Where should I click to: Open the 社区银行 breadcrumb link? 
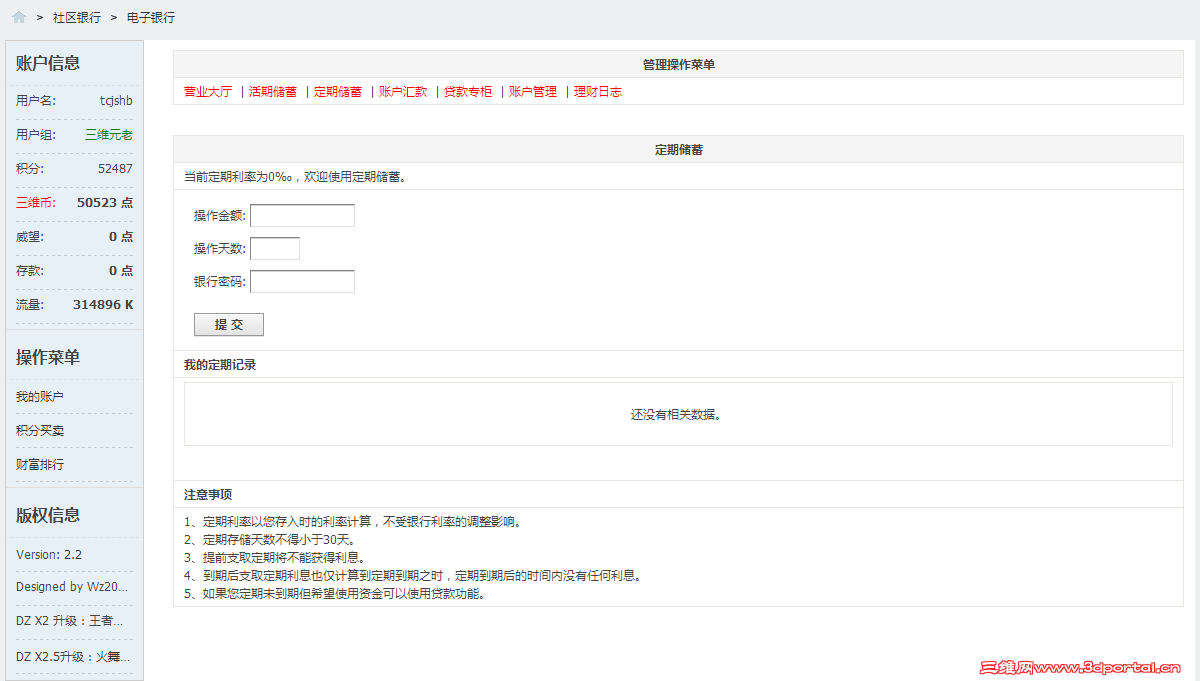77,18
